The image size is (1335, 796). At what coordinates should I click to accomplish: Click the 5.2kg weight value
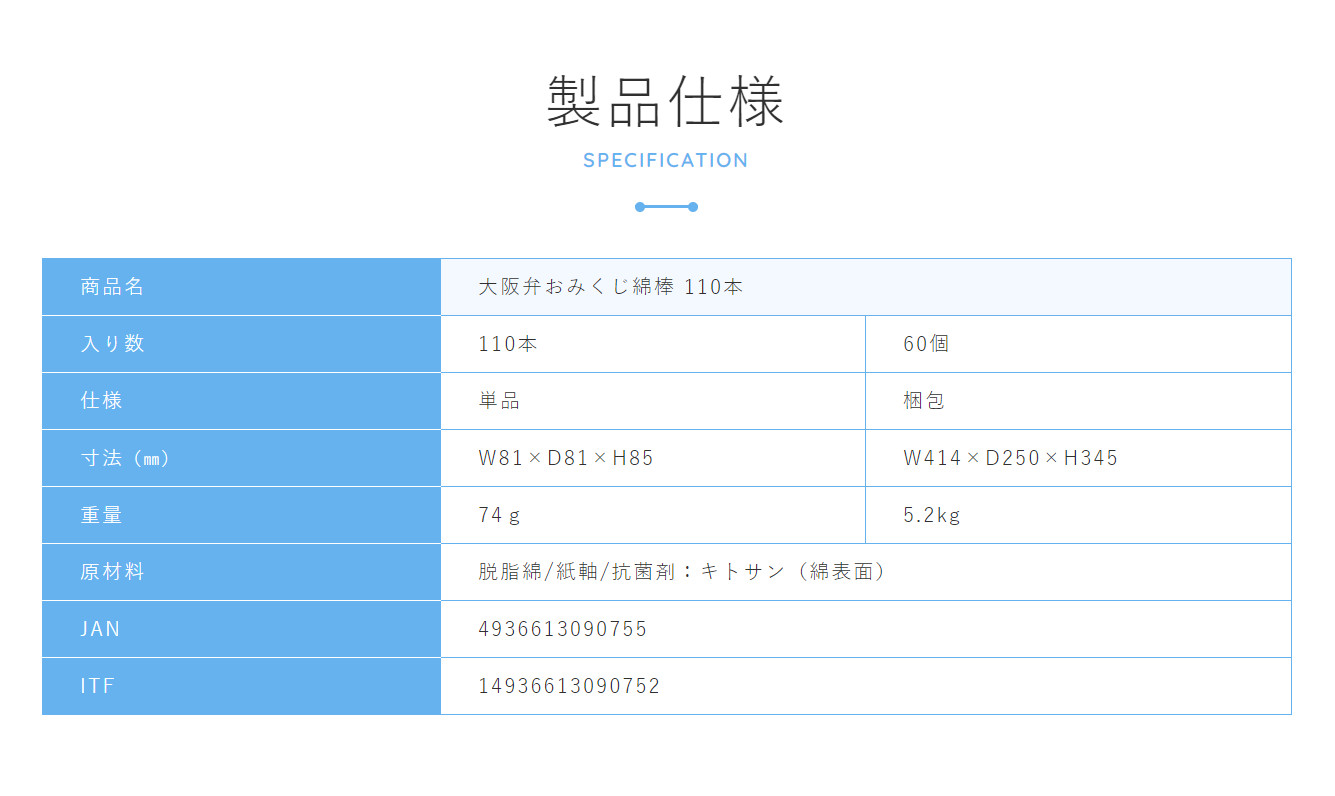(931, 515)
